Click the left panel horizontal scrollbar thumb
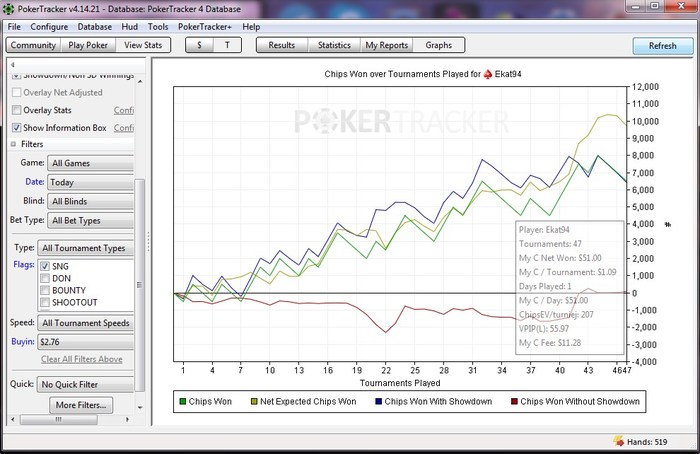The width and height of the screenshot is (700, 454). click(58, 420)
